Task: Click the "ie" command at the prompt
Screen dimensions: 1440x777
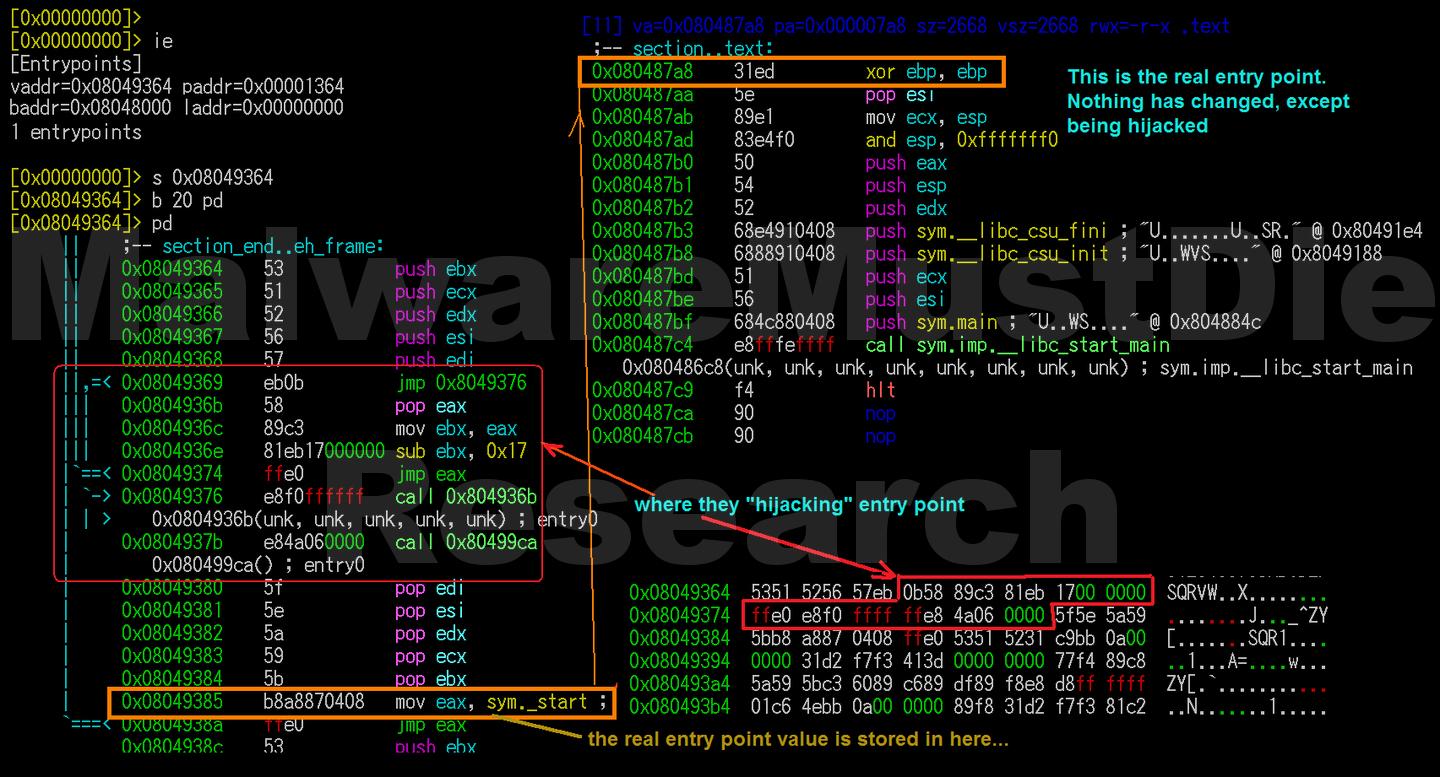Action: (x=162, y=41)
